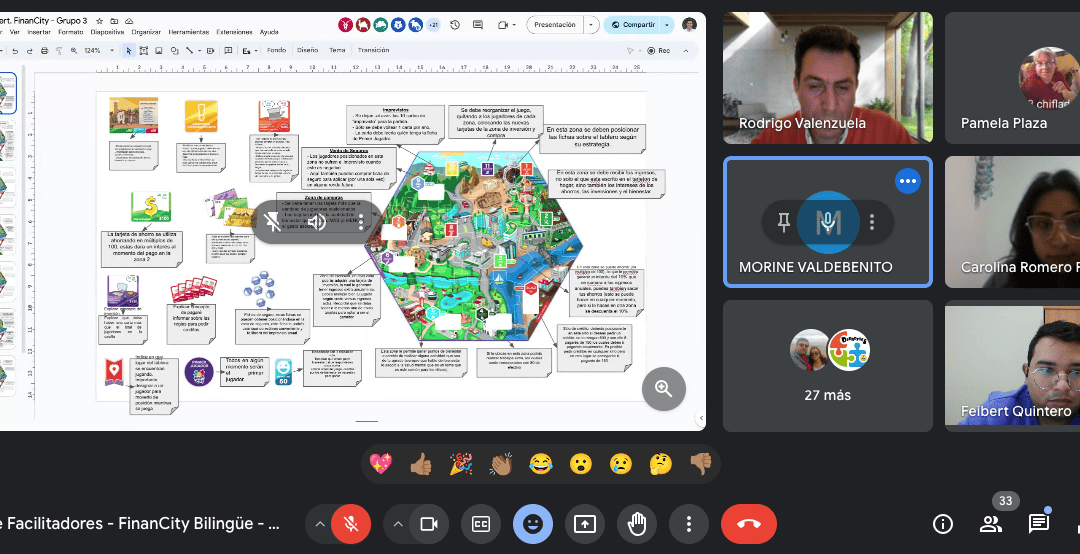
Task: Select the cursor tool in Slides toolbar
Action: coord(128,50)
